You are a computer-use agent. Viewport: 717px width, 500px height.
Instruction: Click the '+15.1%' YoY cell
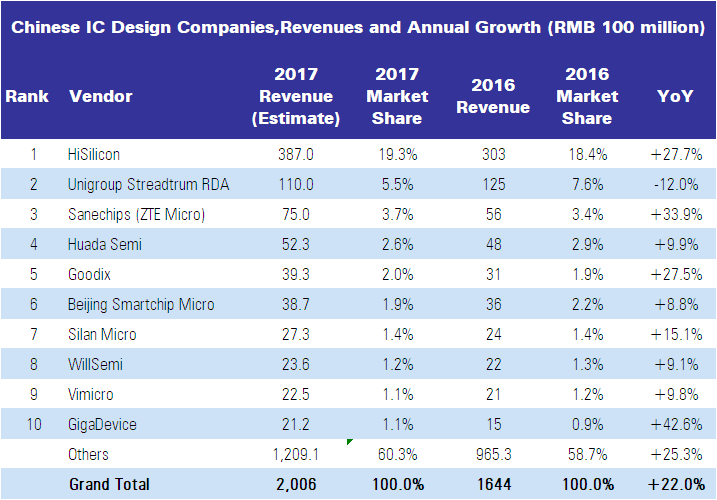676,334
